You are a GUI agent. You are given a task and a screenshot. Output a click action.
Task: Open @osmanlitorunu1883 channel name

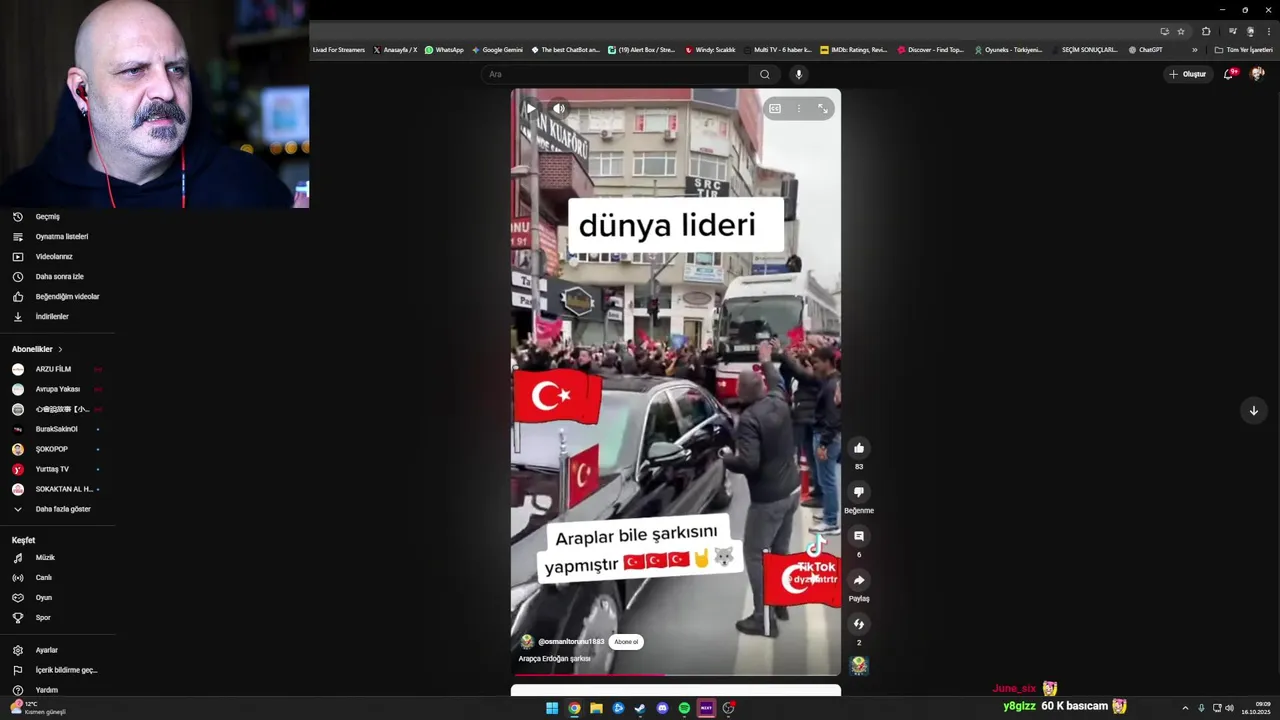571,642
